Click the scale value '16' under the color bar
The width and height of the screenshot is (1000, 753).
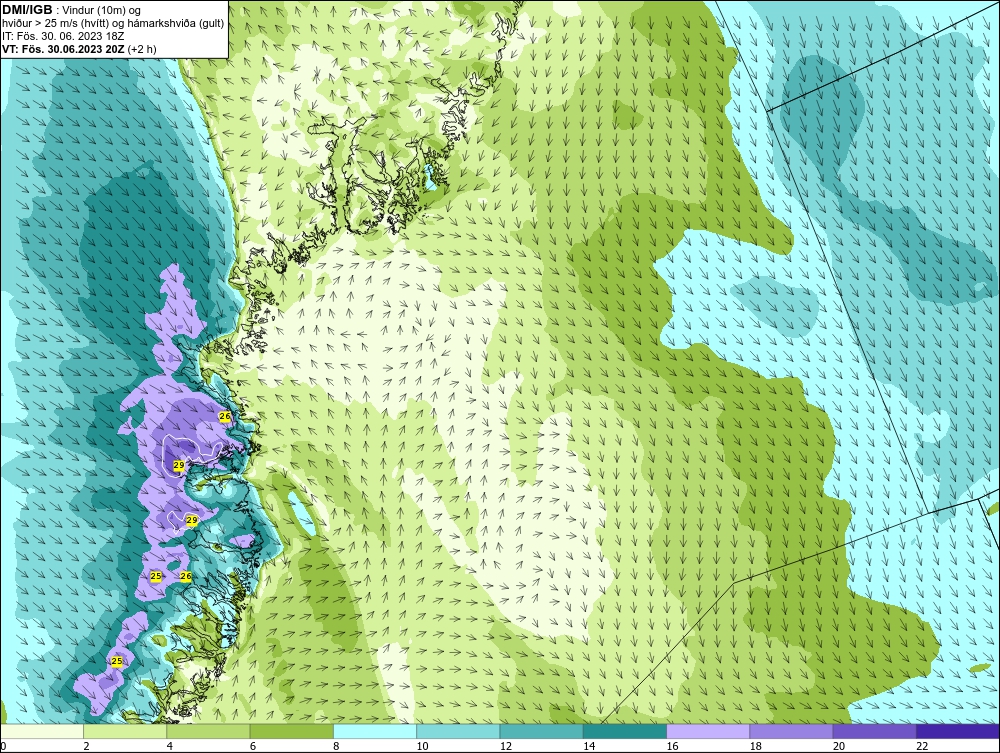pyautogui.click(x=672, y=747)
